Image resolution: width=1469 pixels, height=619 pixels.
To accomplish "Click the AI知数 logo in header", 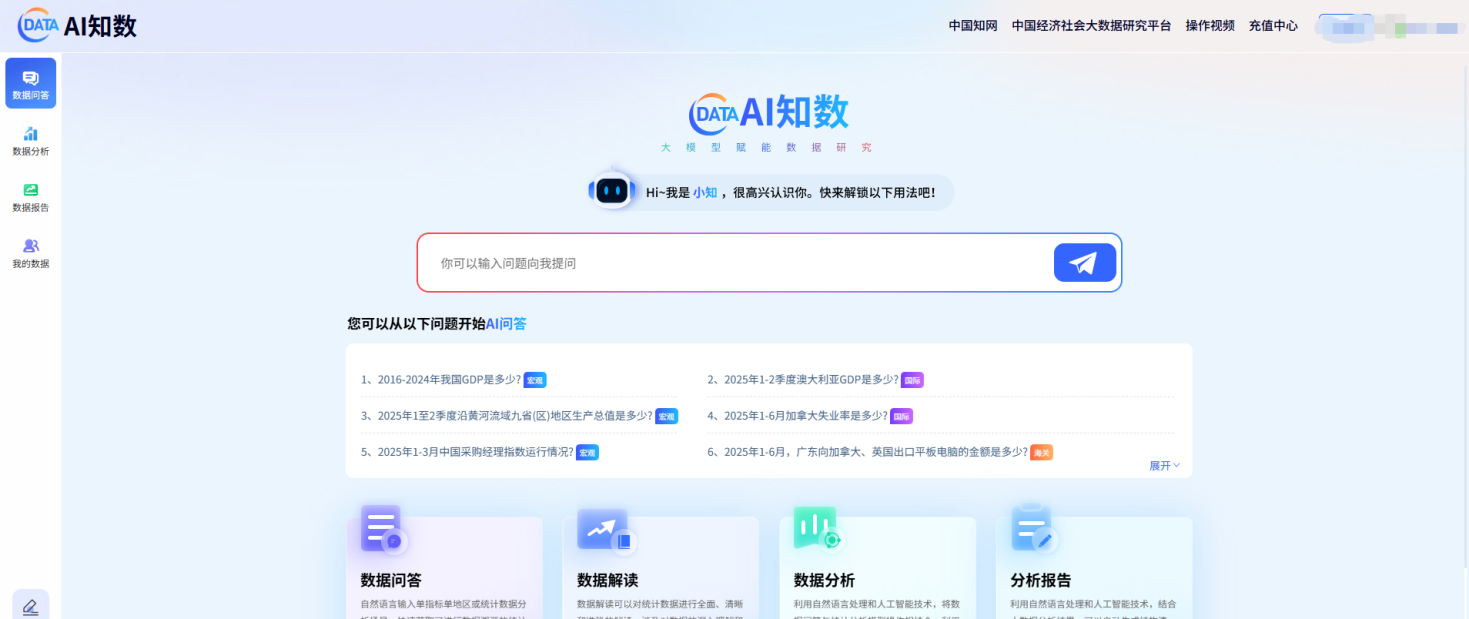I will 78,26.
